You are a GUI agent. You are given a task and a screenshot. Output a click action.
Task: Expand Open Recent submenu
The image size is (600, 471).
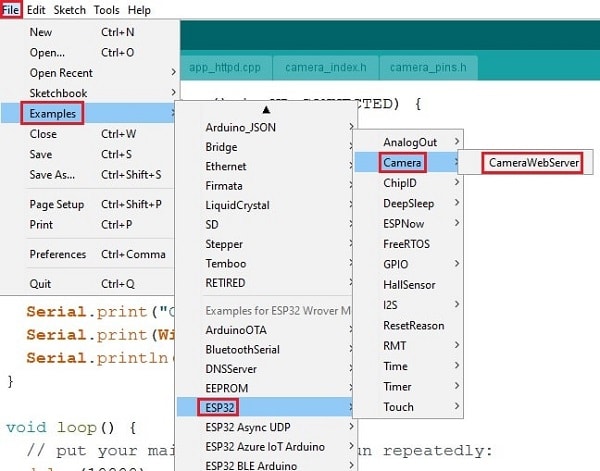click(x=90, y=73)
